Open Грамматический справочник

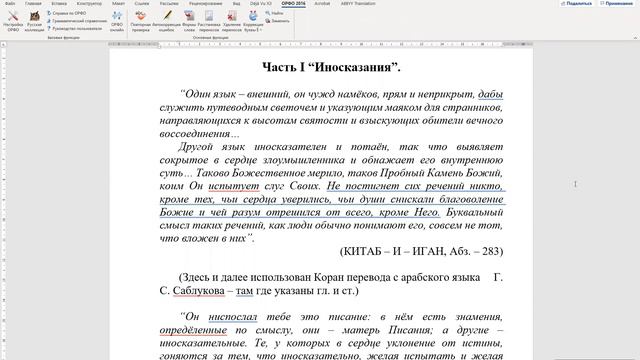point(77,21)
